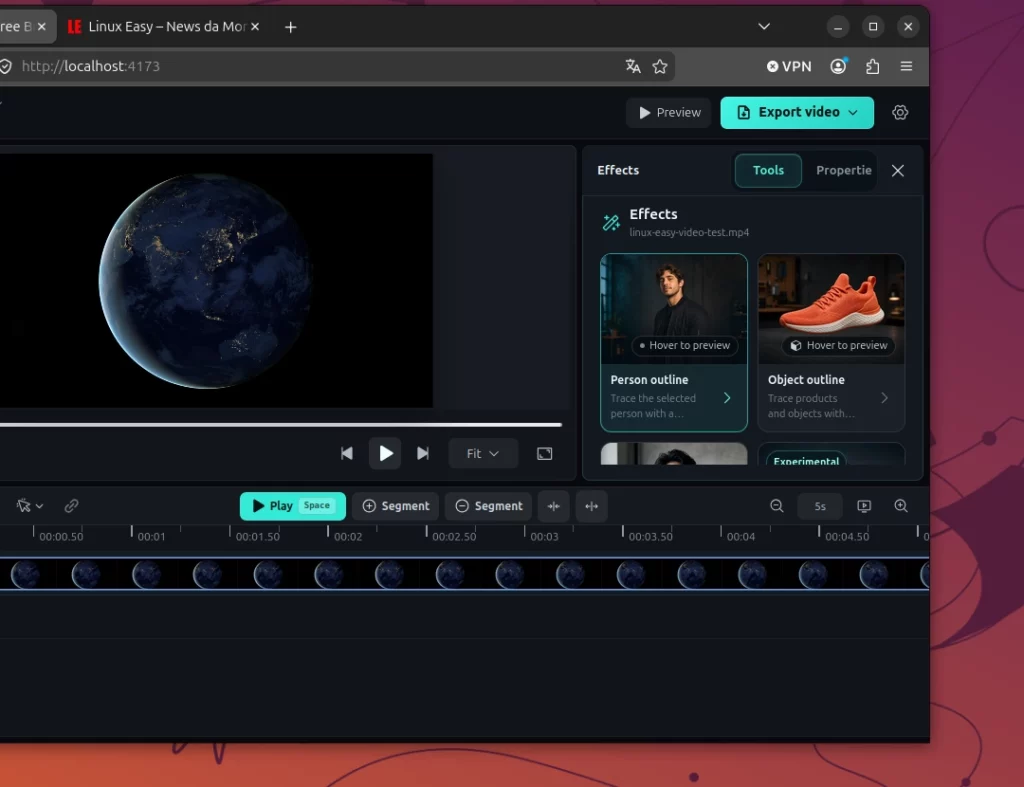Click the site security shield icon
Screen dimensions: 1024x787
click(x=6, y=66)
